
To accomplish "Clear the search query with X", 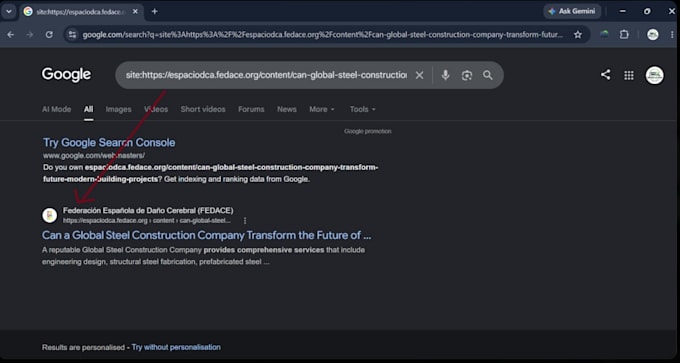I will click(x=419, y=75).
